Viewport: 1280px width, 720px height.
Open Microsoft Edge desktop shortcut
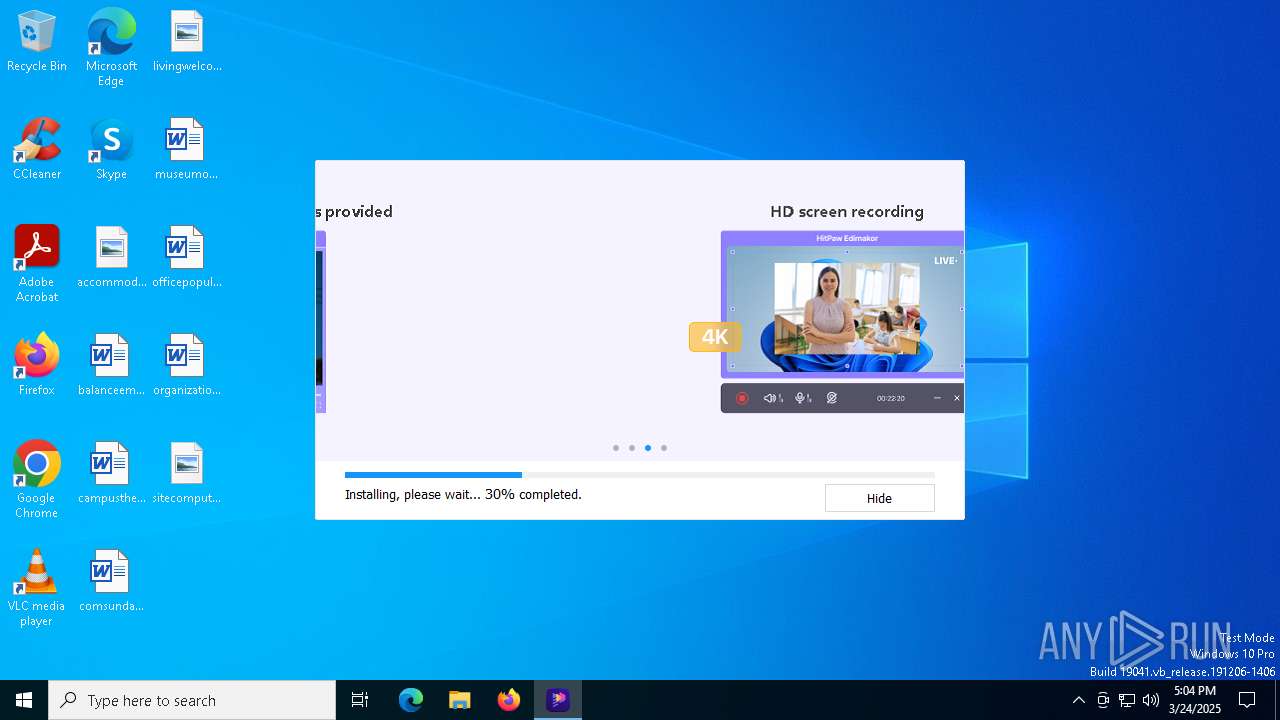point(111,48)
